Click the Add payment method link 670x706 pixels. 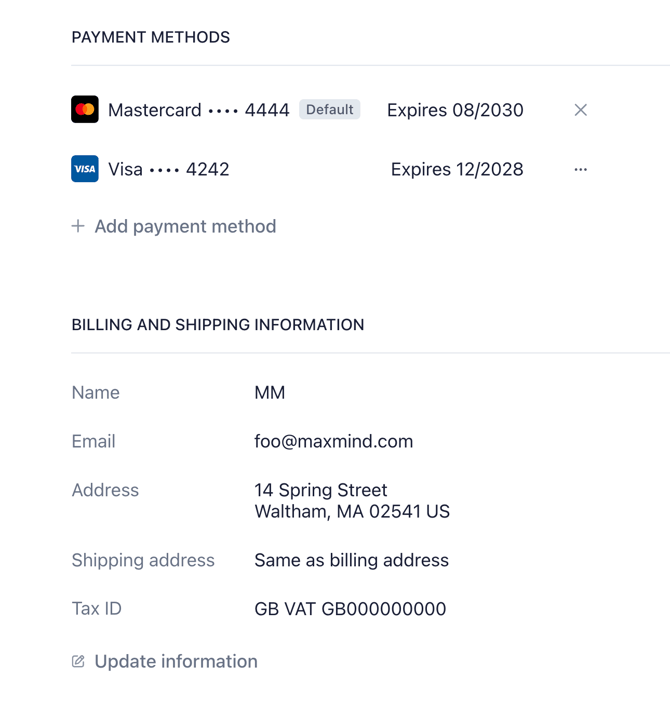[185, 226]
